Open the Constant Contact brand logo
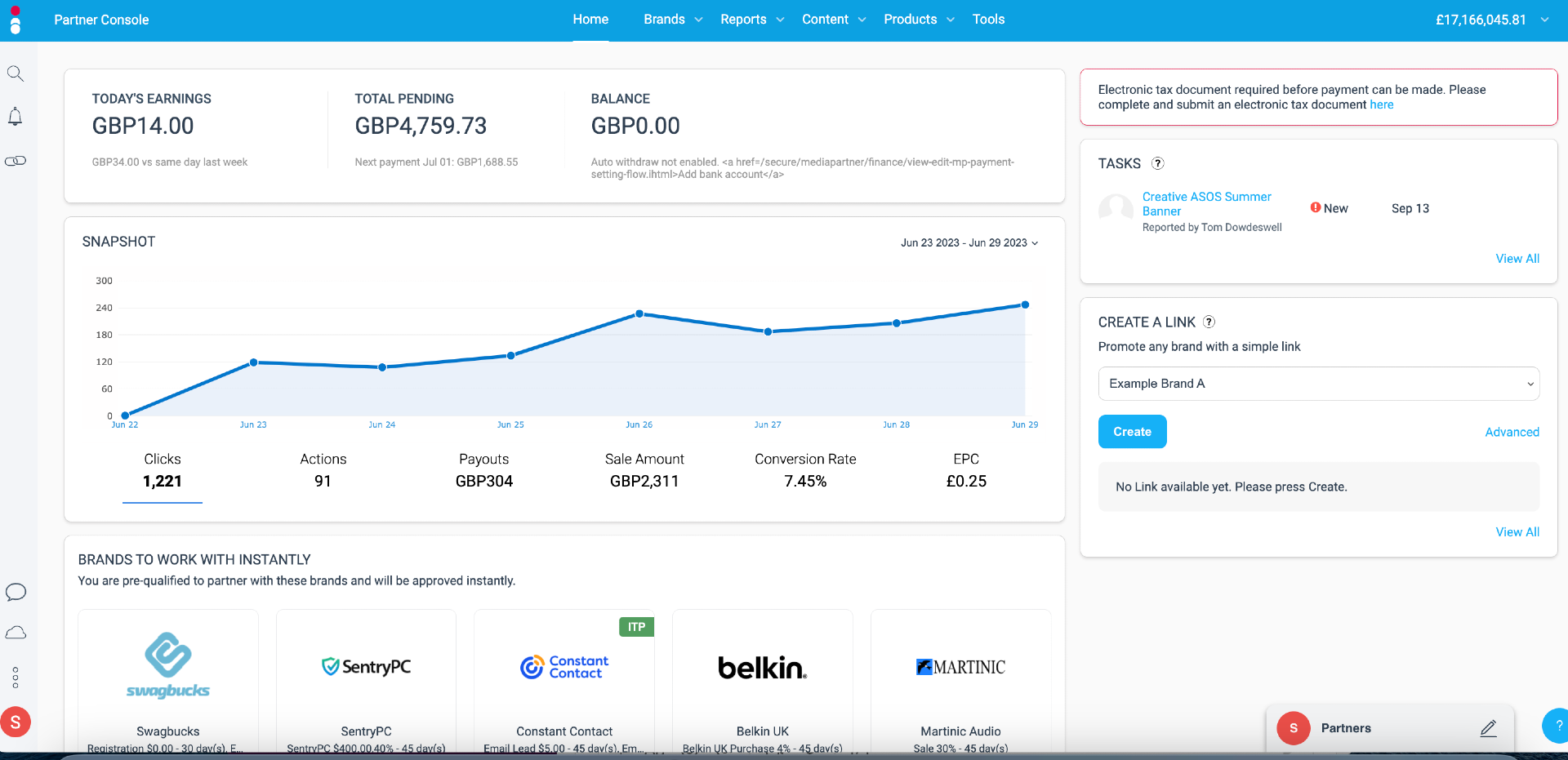 coord(564,667)
